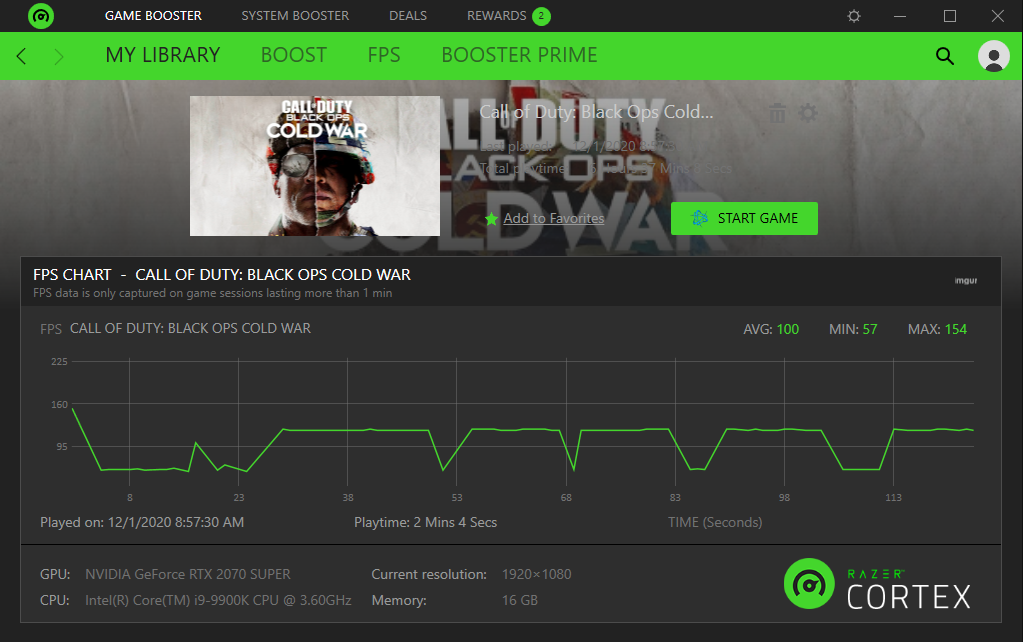Click the 'AVG: 100' value

point(771,329)
